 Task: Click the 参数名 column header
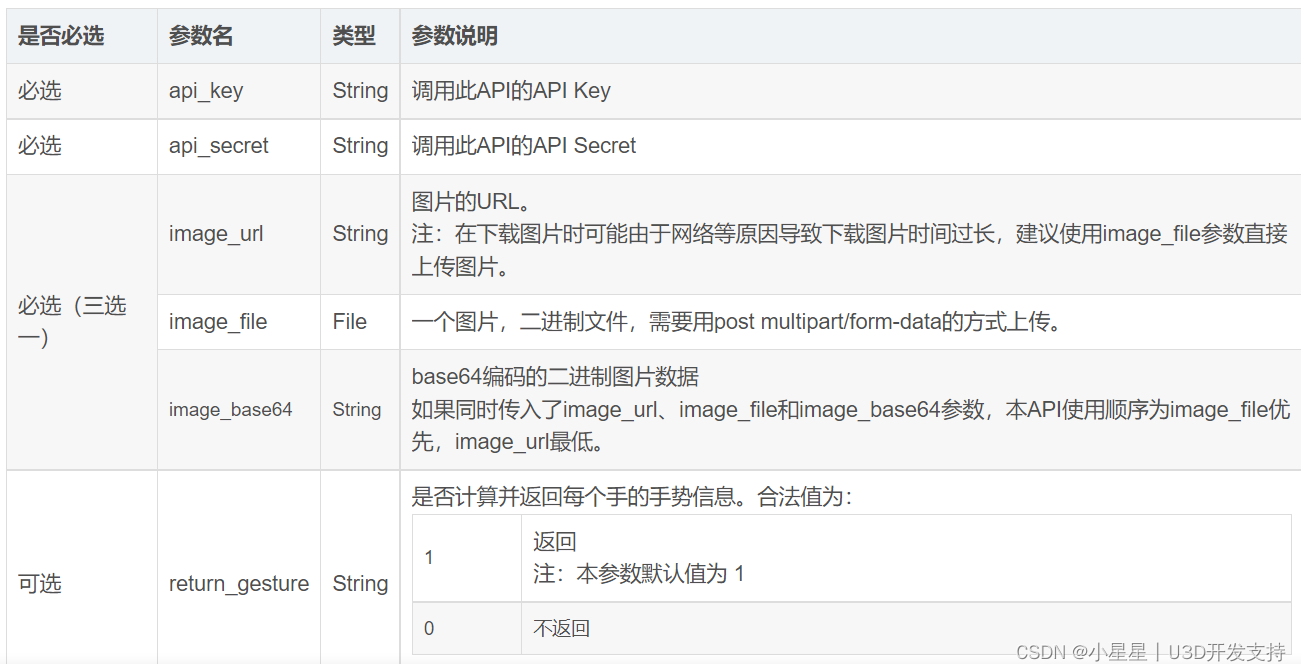click(201, 36)
